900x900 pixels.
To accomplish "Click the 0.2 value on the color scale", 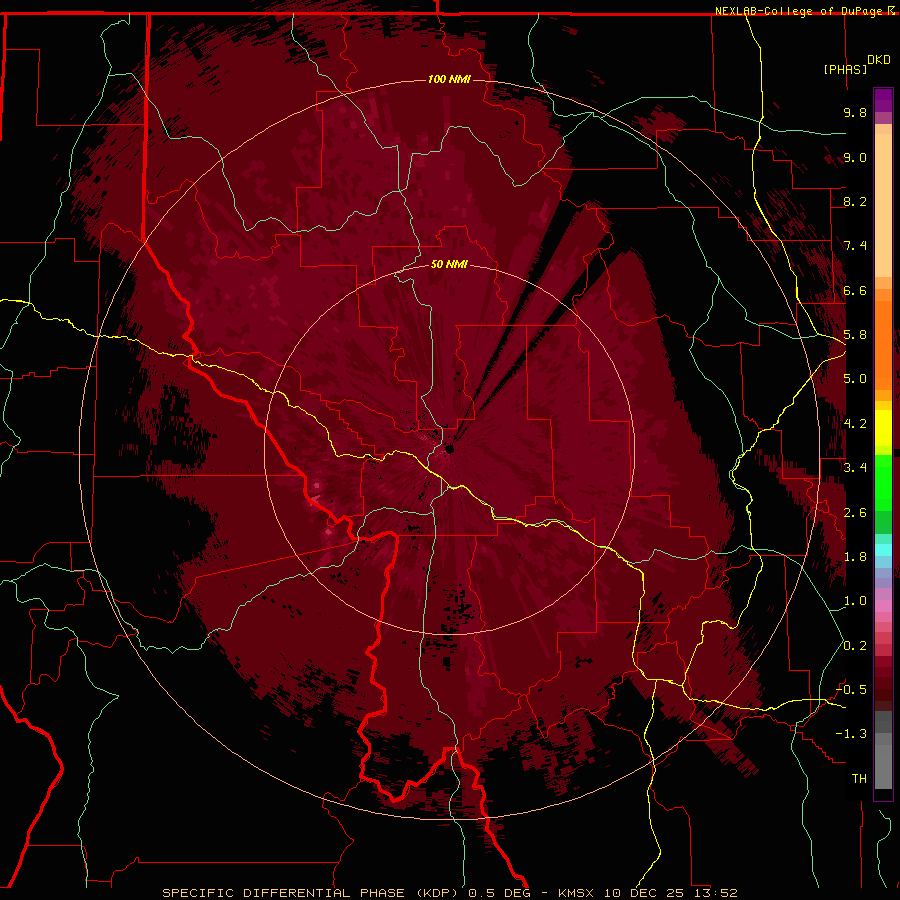I will pyautogui.click(x=855, y=646).
